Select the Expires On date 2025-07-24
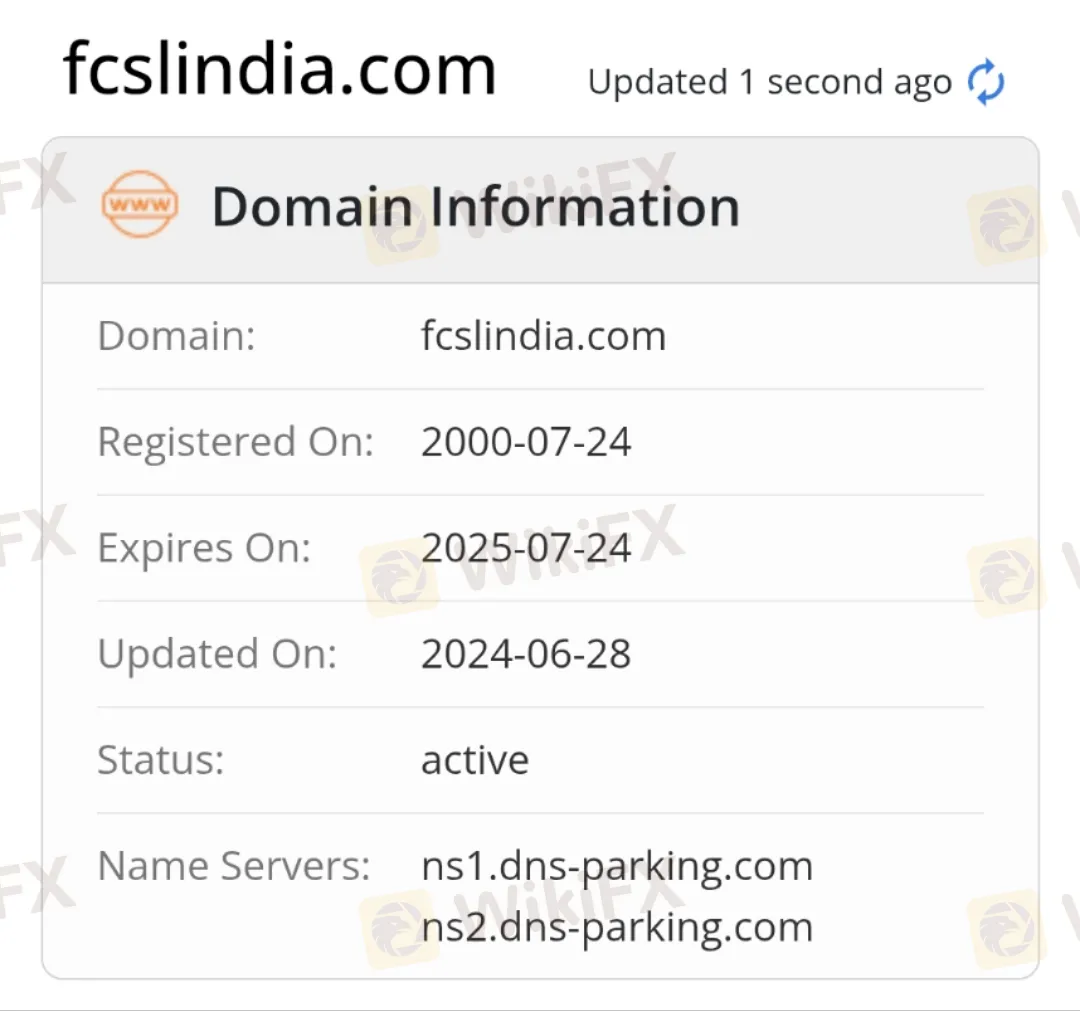 point(526,547)
